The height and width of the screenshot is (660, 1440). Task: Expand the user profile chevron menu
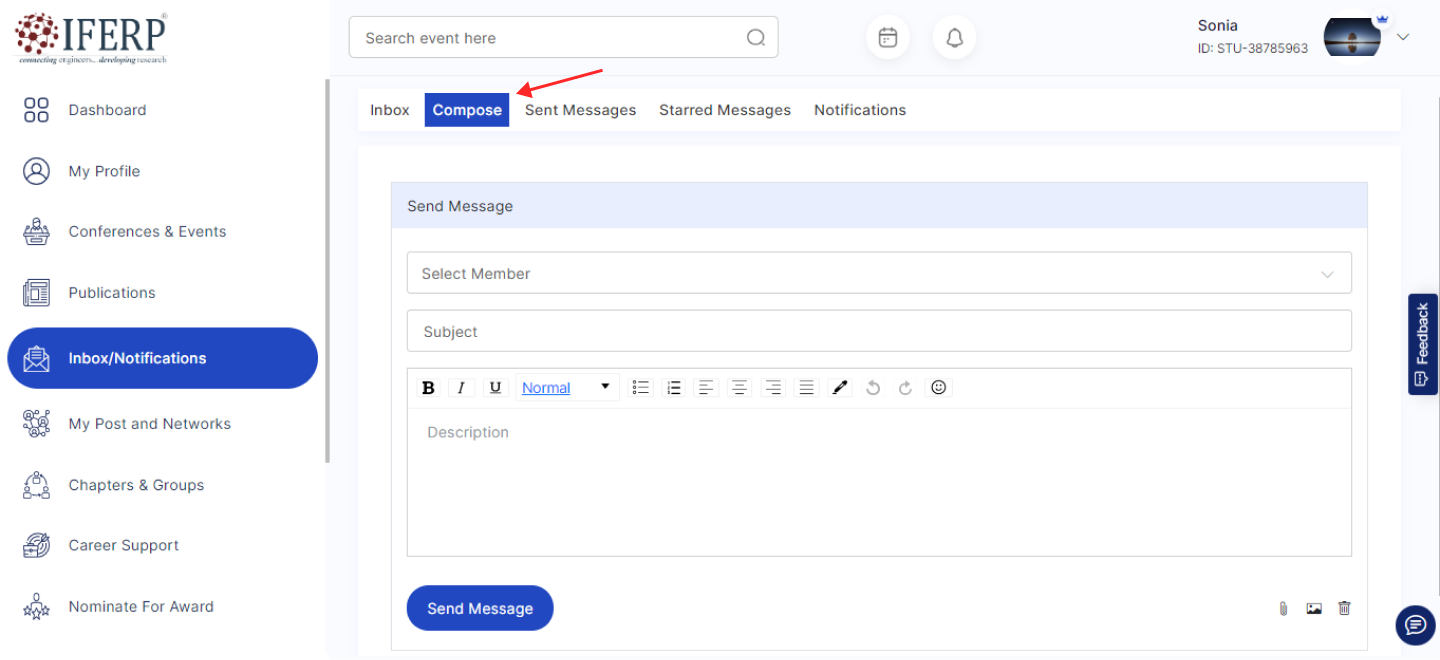tap(1403, 37)
